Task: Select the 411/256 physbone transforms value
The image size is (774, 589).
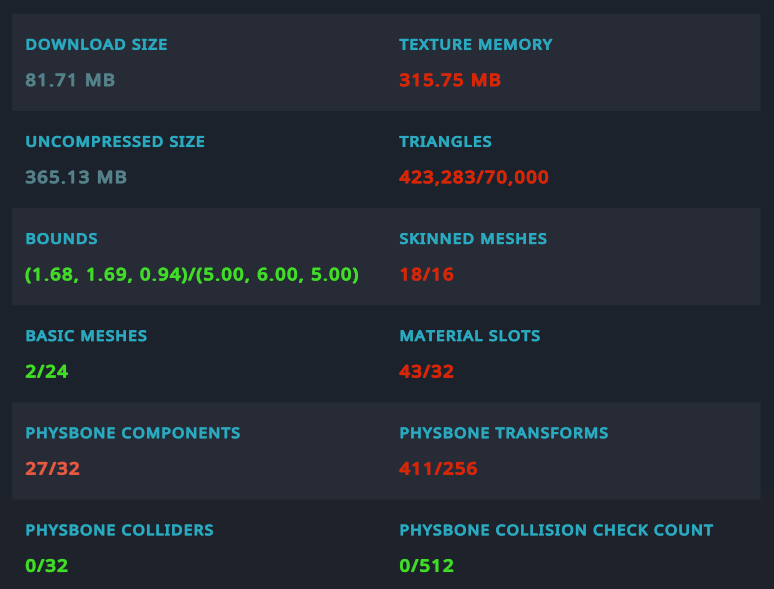Action: tap(438, 469)
